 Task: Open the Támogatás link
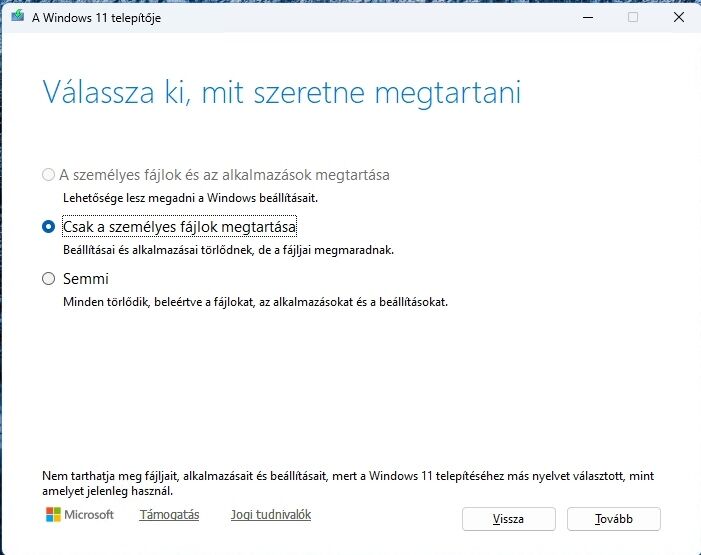(x=169, y=515)
